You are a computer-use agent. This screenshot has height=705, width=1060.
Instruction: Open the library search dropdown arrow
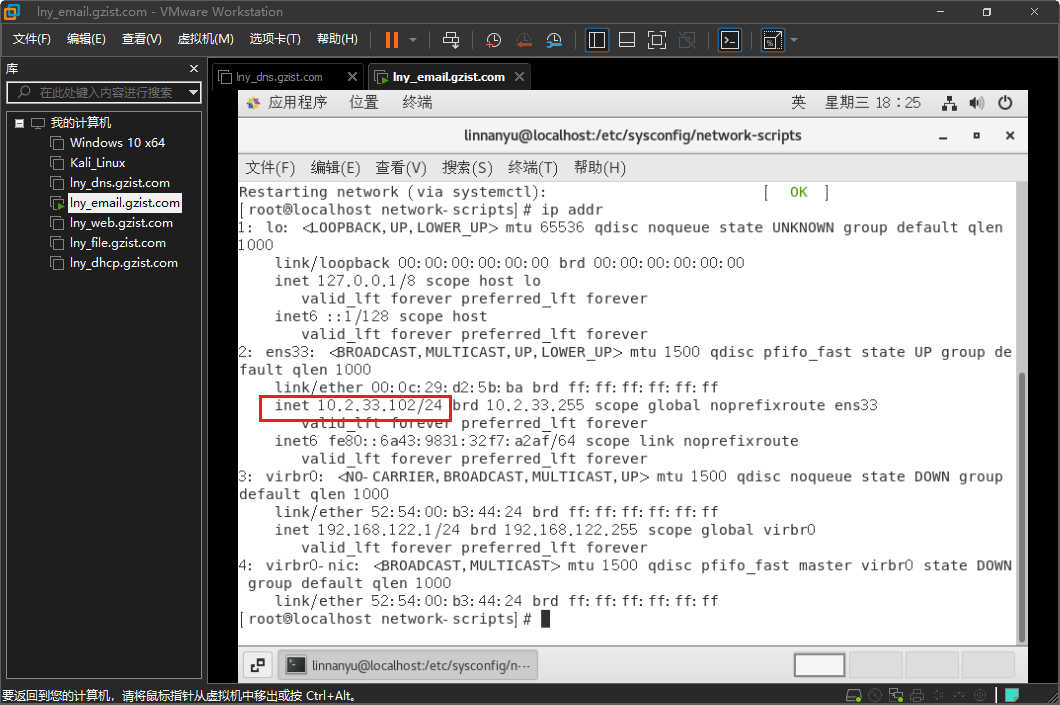click(x=193, y=91)
